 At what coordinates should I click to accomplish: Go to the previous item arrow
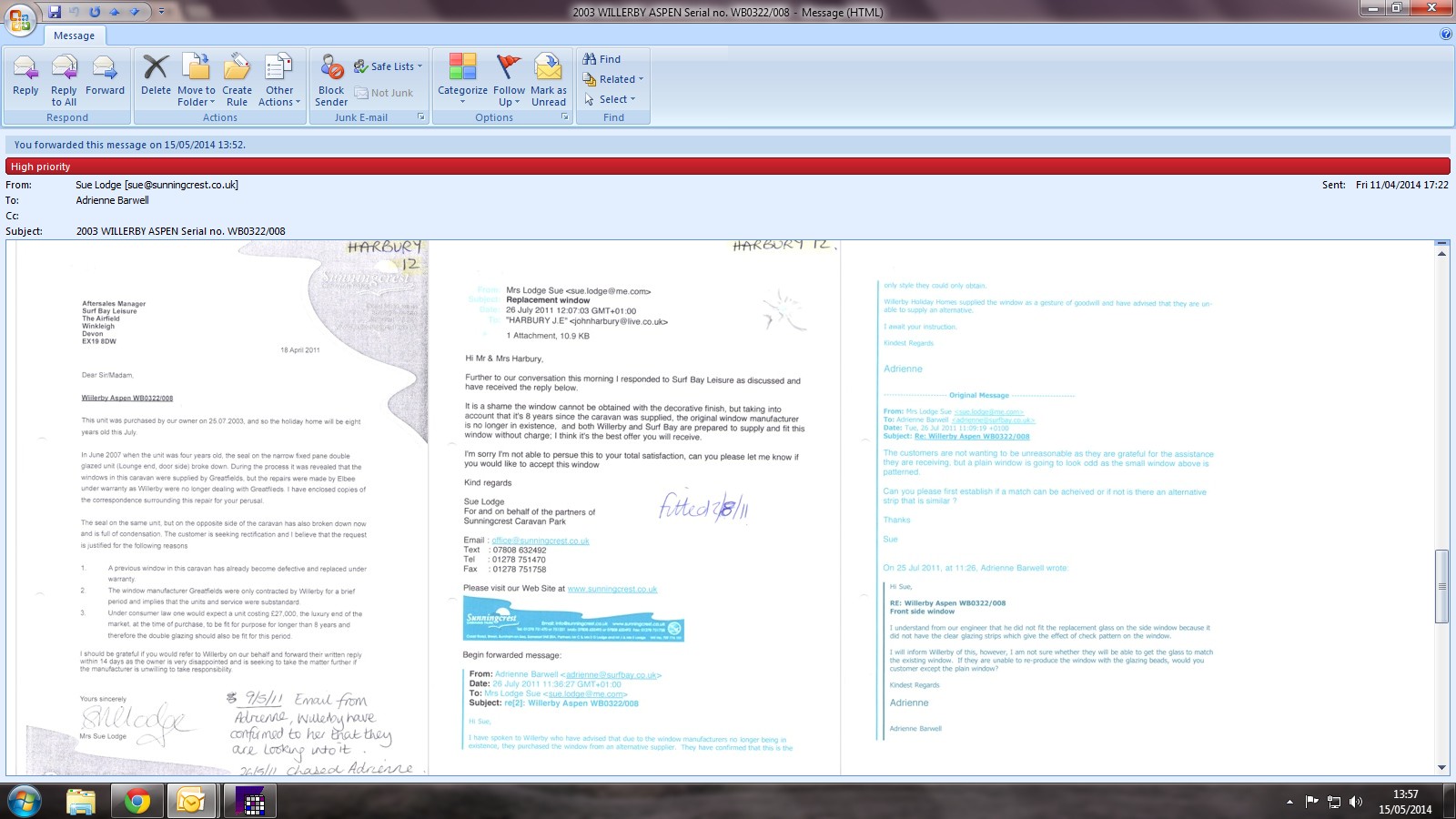tap(115, 12)
